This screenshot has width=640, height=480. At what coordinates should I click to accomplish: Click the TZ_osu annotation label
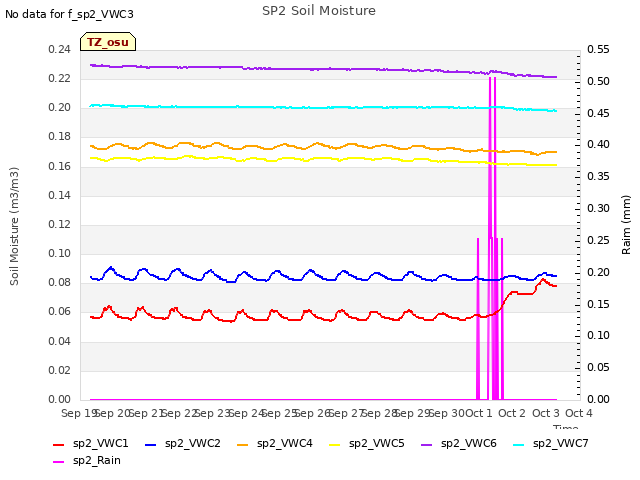[x=108, y=42]
